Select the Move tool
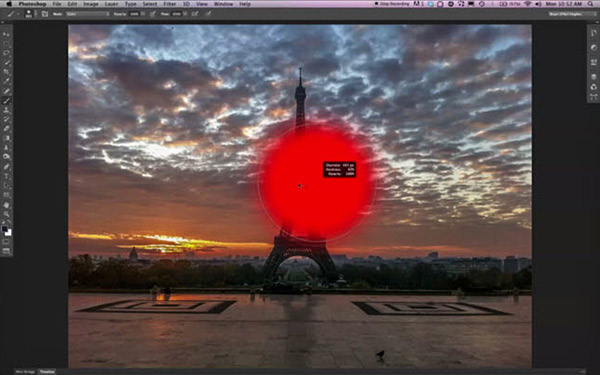This screenshot has height=375, width=600. tap(7, 34)
